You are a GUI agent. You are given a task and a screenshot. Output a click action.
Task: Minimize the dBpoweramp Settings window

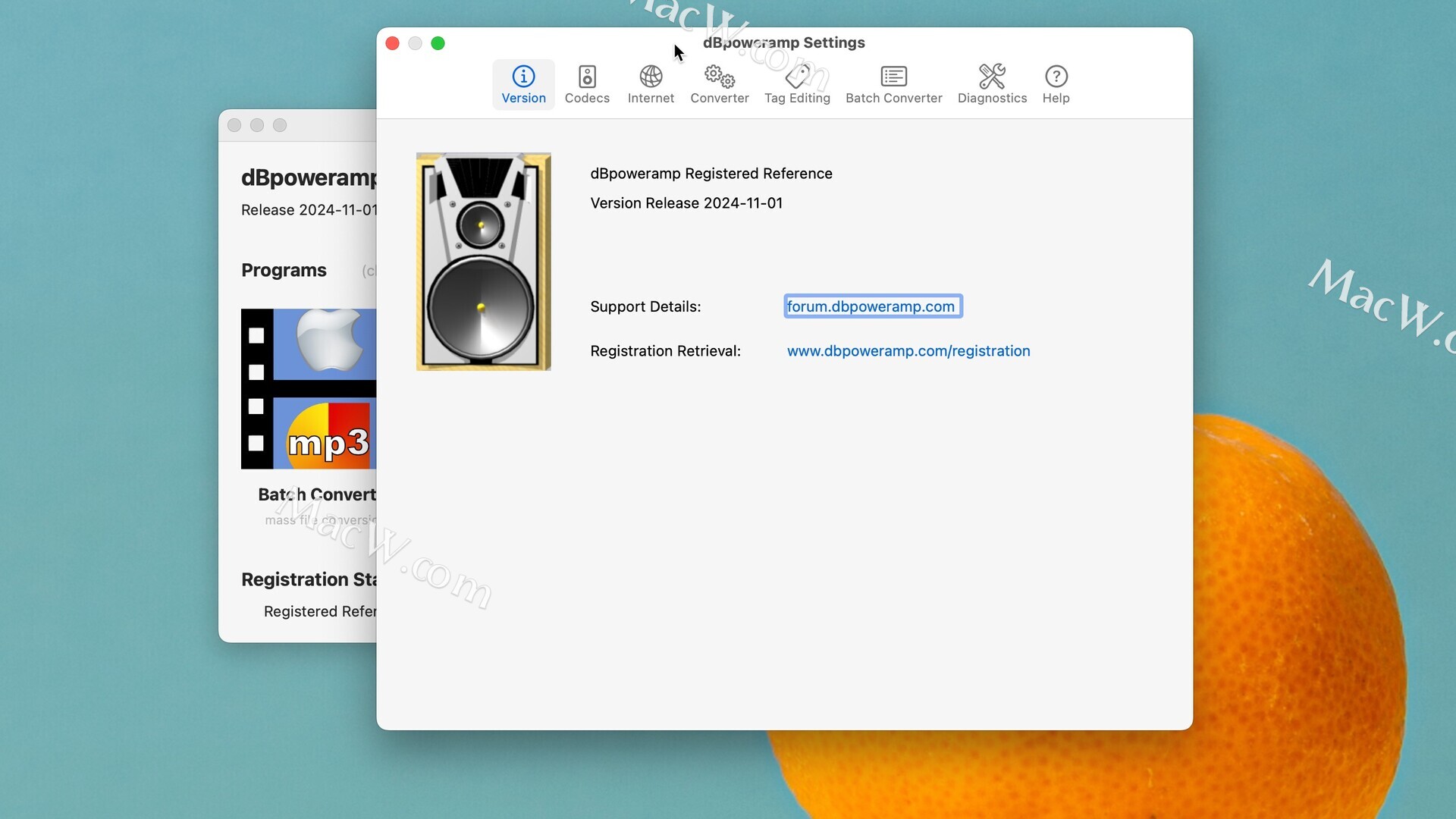point(415,43)
